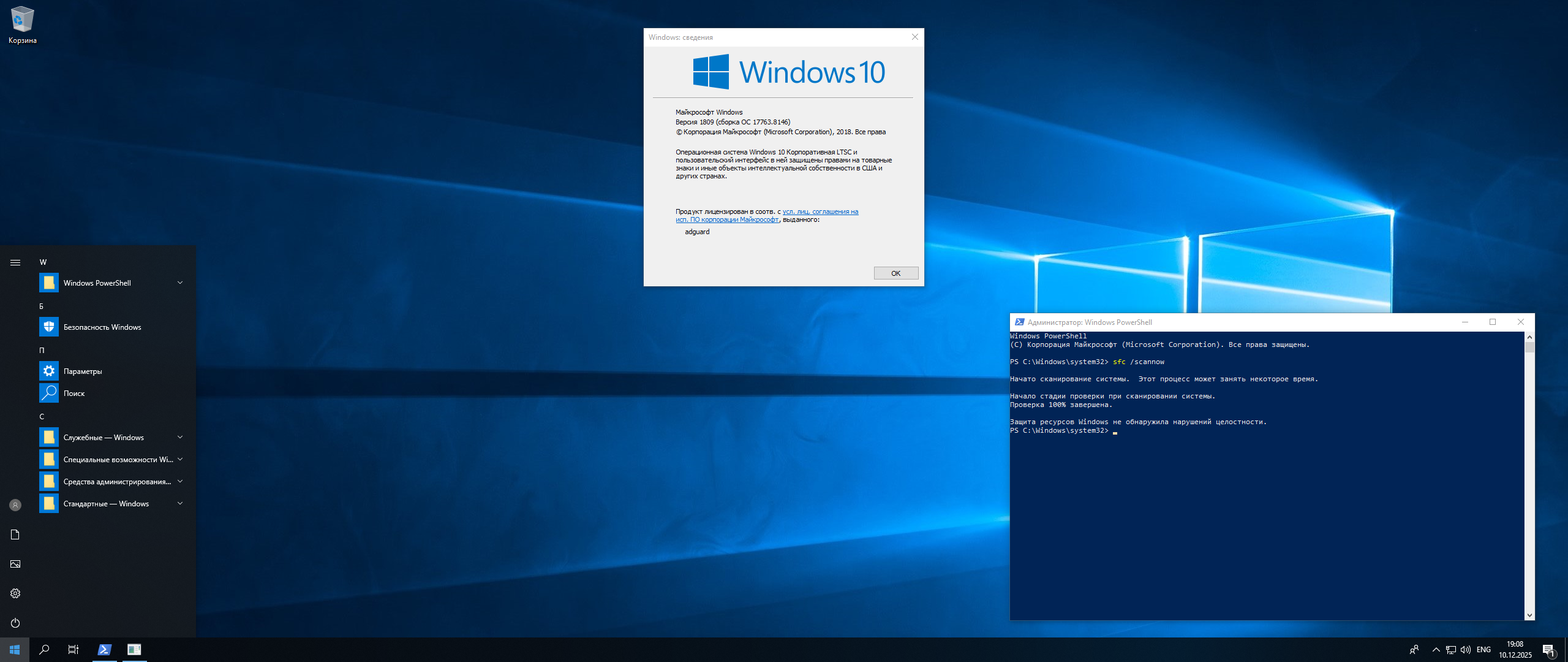
Task: Click the PowerShell taskbar icon
Action: (104, 650)
